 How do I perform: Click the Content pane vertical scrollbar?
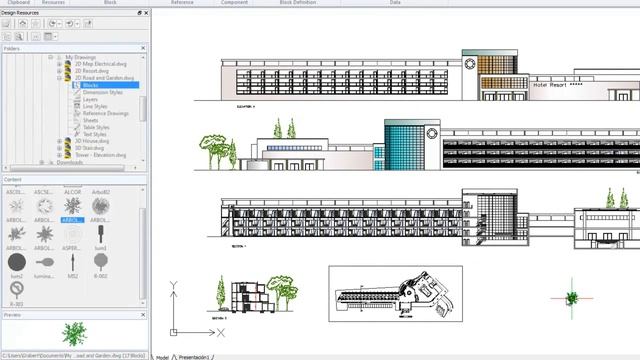pos(143,253)
